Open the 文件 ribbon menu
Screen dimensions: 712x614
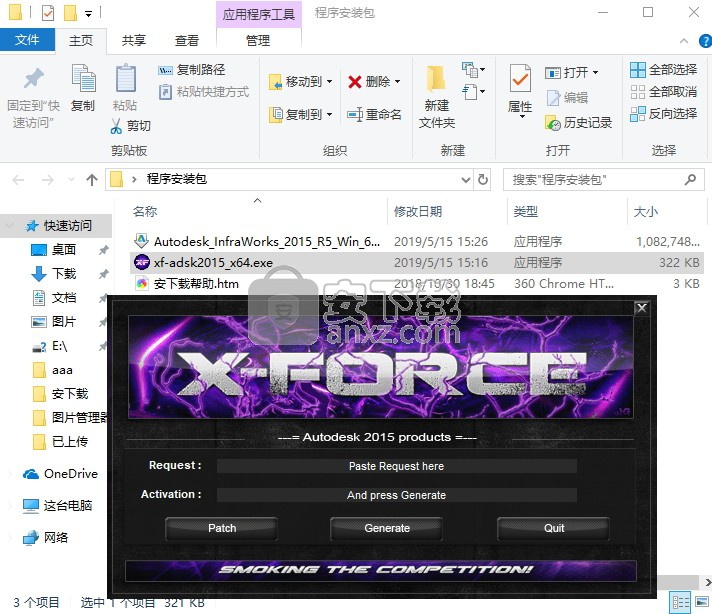pyautogui.click(x=27, y=40)
